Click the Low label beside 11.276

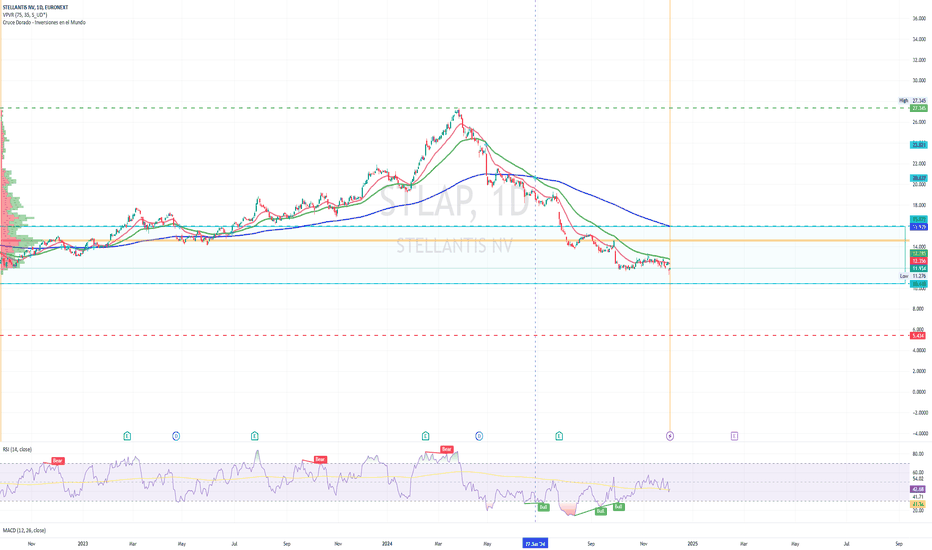click(x=903, y=276)
